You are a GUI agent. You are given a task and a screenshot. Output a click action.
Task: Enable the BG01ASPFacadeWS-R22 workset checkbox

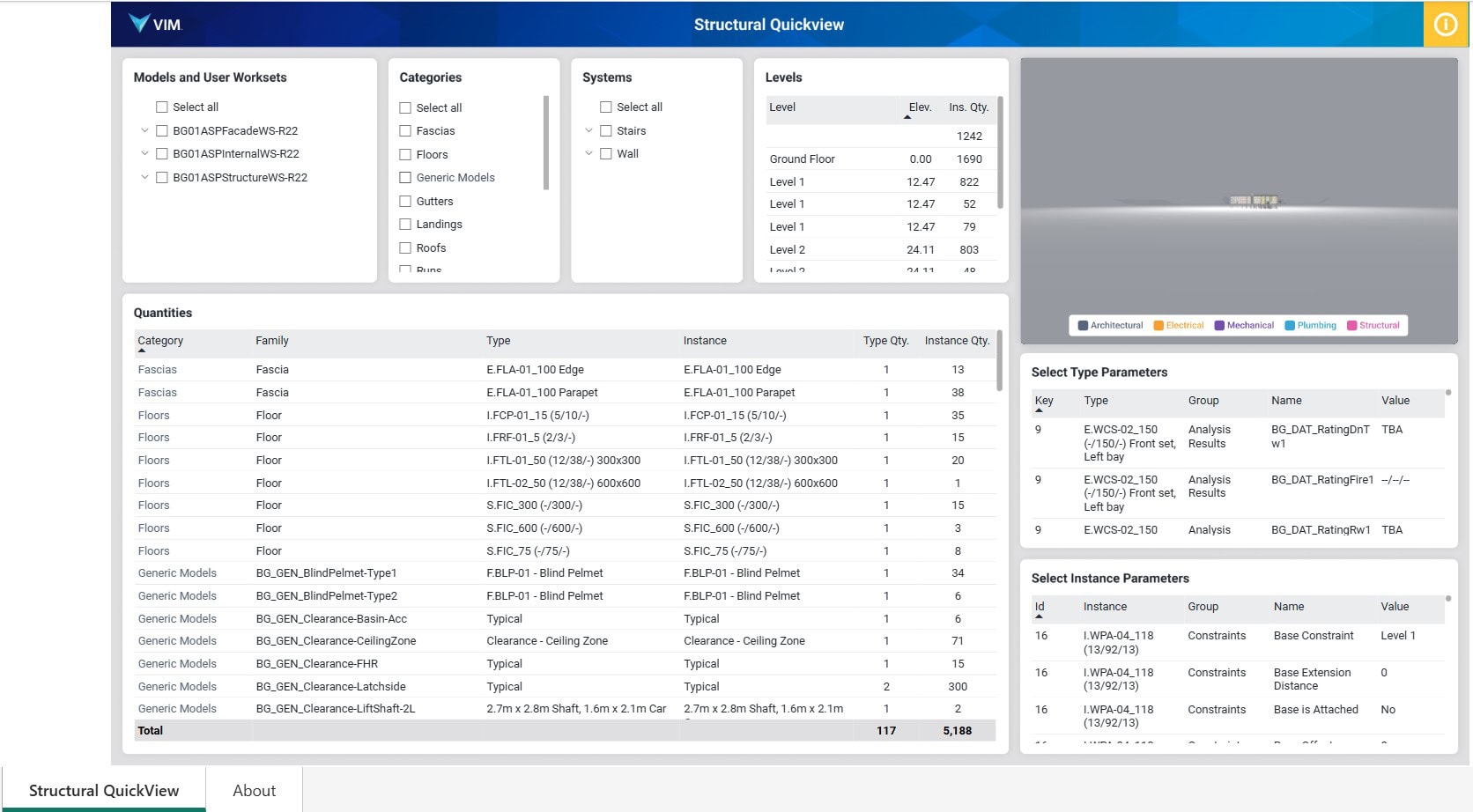tap(162, 131)
